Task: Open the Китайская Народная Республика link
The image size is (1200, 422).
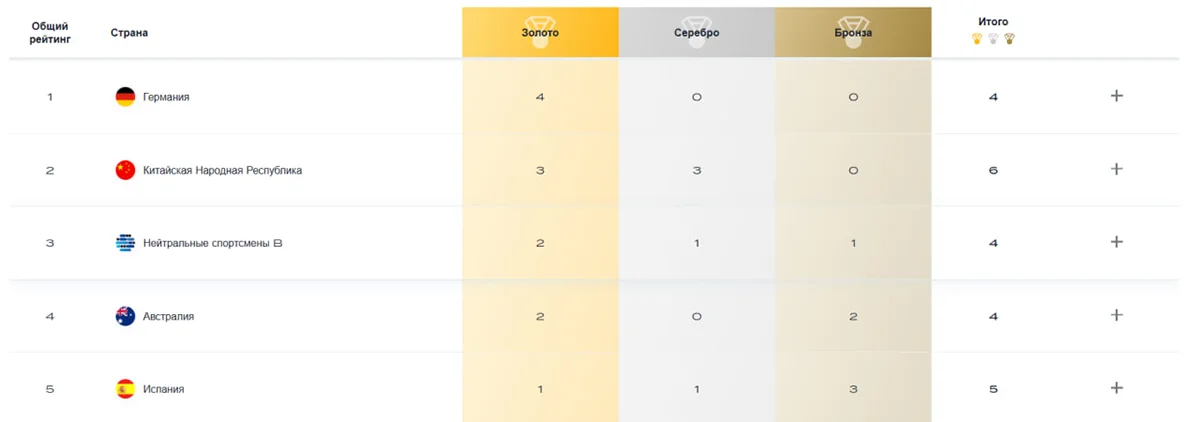Action: pyautogui.click(x=222, y=170)
